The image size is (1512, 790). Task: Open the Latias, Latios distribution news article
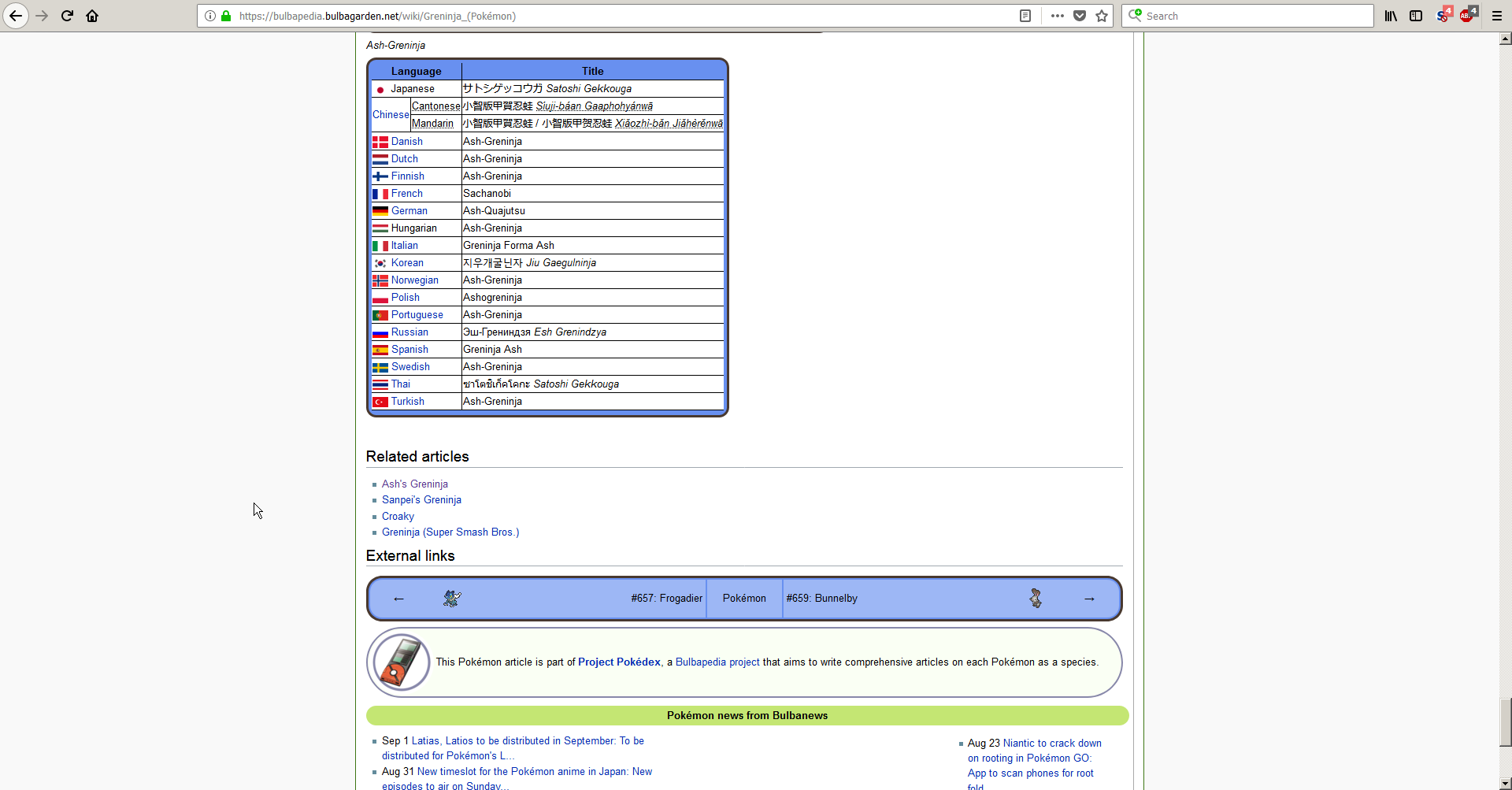527,741
